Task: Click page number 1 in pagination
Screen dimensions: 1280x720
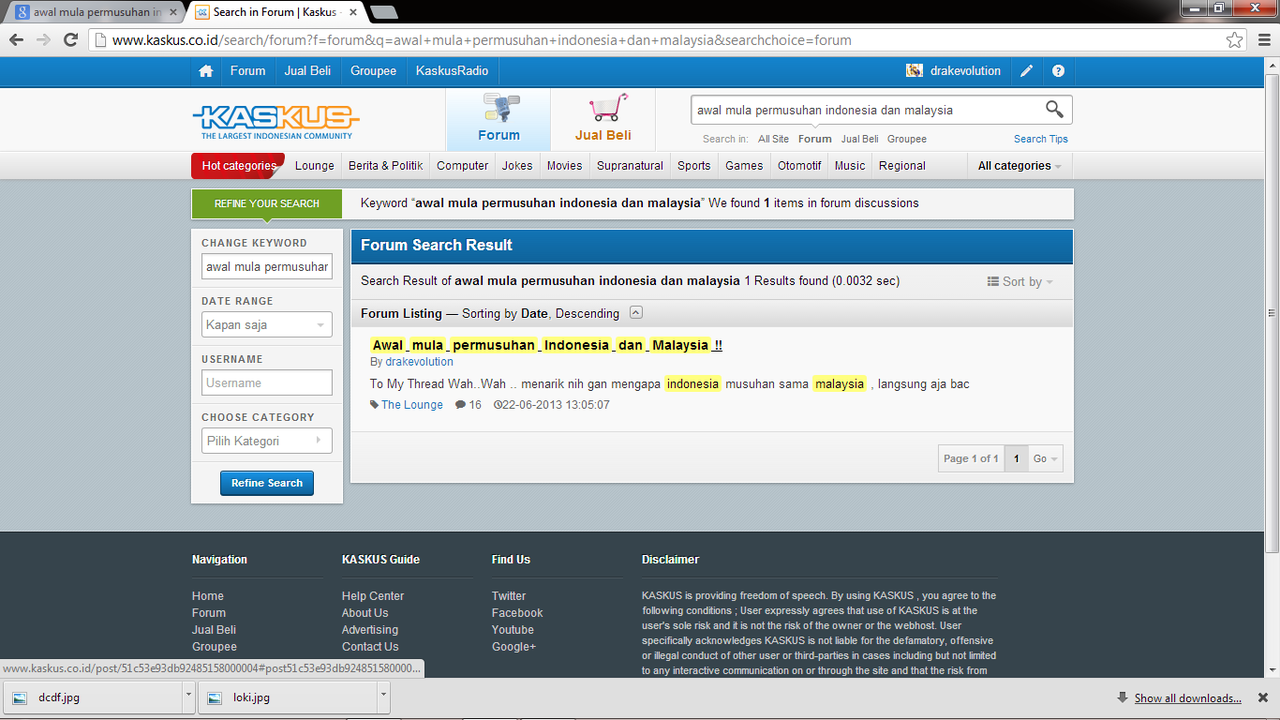Action: click(1016, 459)
